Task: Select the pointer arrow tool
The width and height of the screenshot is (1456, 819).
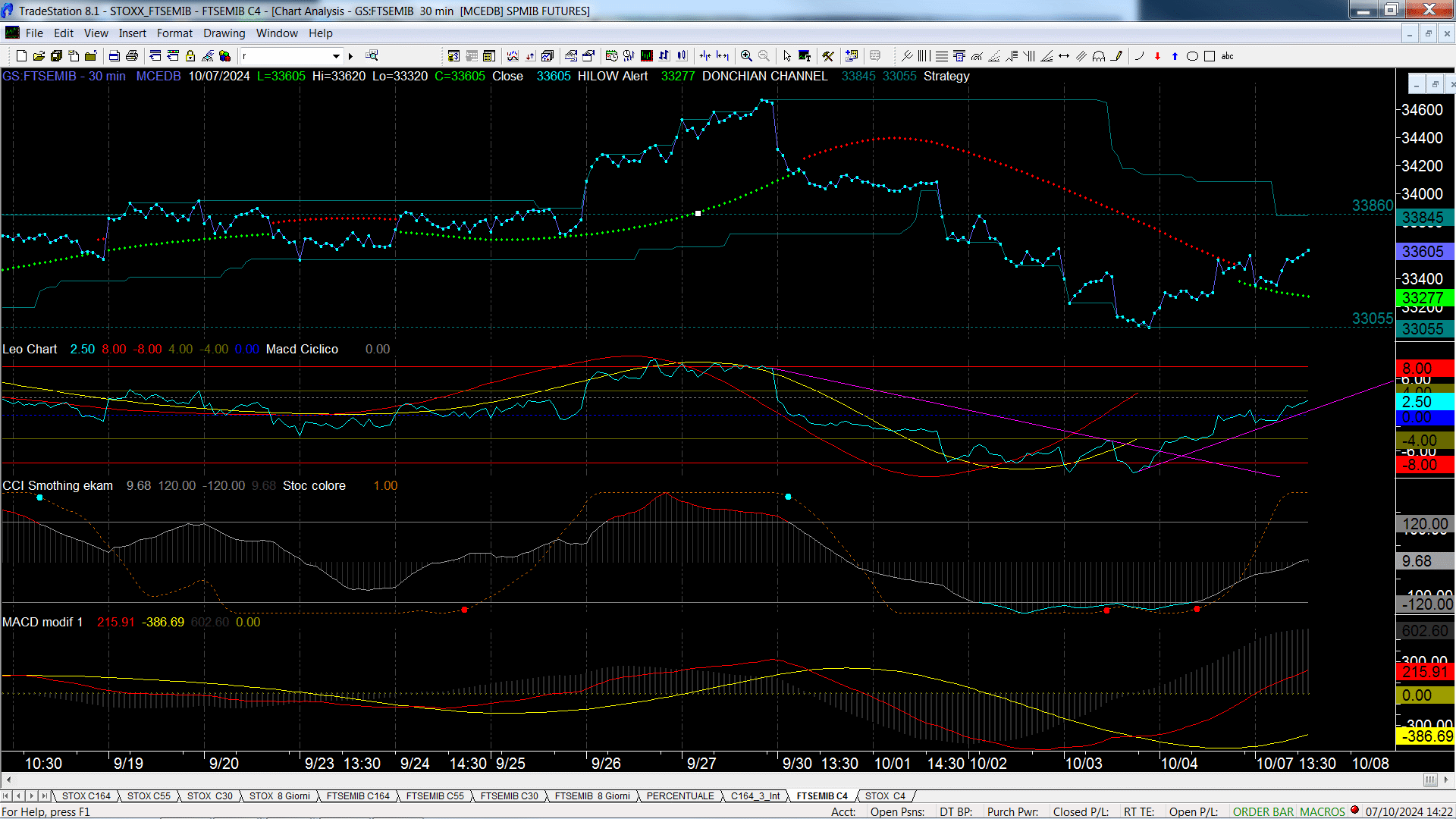Action: (786, 56)
